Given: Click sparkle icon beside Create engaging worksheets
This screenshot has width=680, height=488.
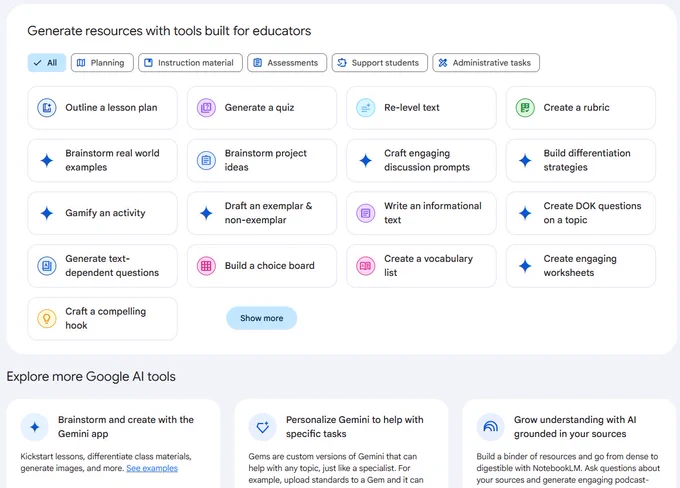Looking at the screenshot, I should tap(525, 265).
